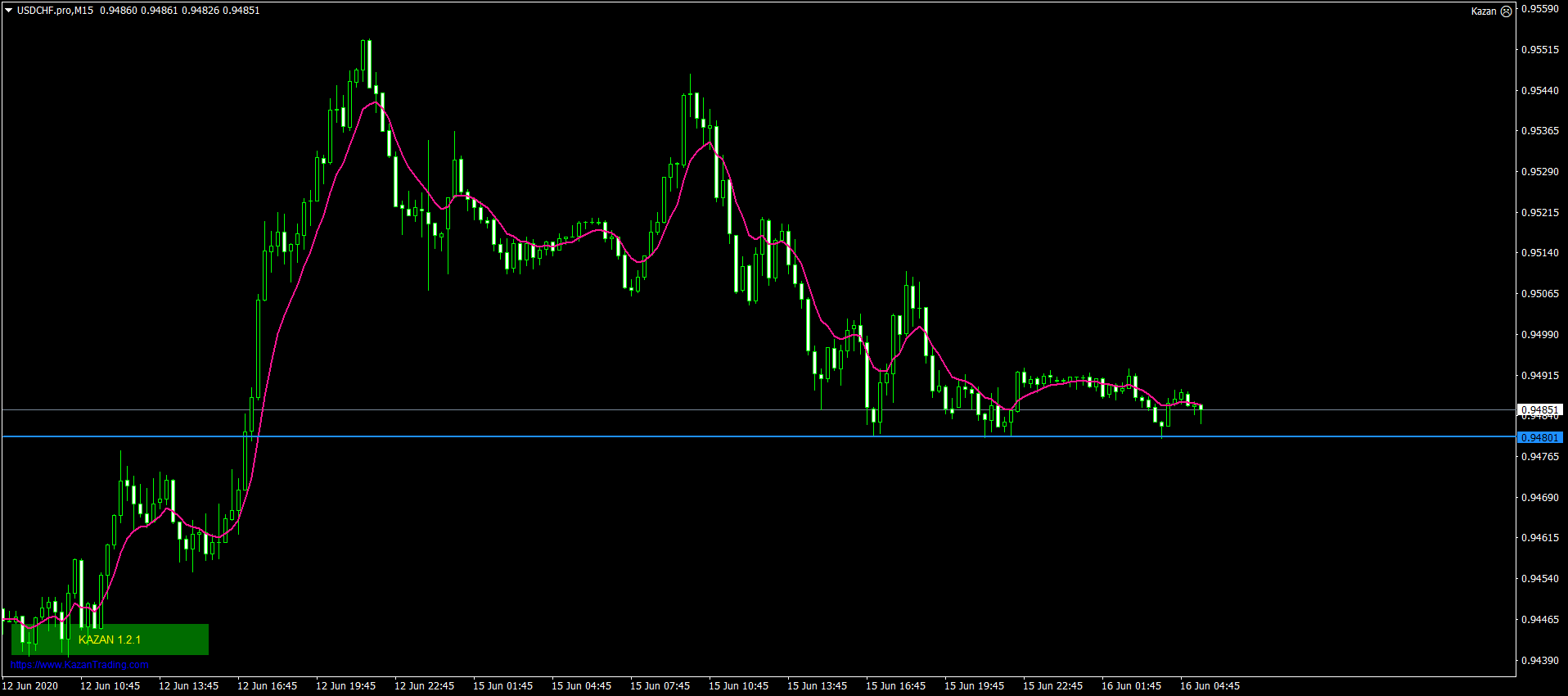Screen dimensions: 1568x696
Task: Click the 15 Jun 19:45 time label
Action: pos(974,686)
